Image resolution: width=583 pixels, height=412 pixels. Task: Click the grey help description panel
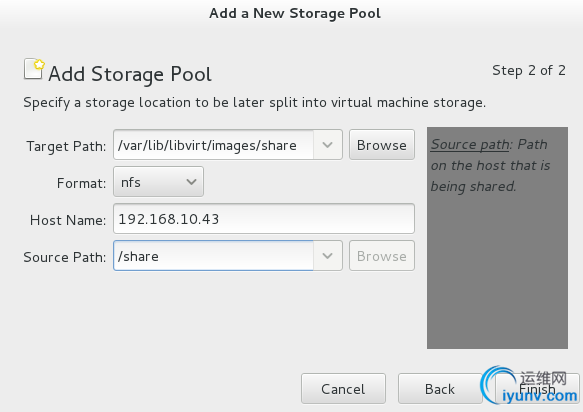[x=497, y=238]
